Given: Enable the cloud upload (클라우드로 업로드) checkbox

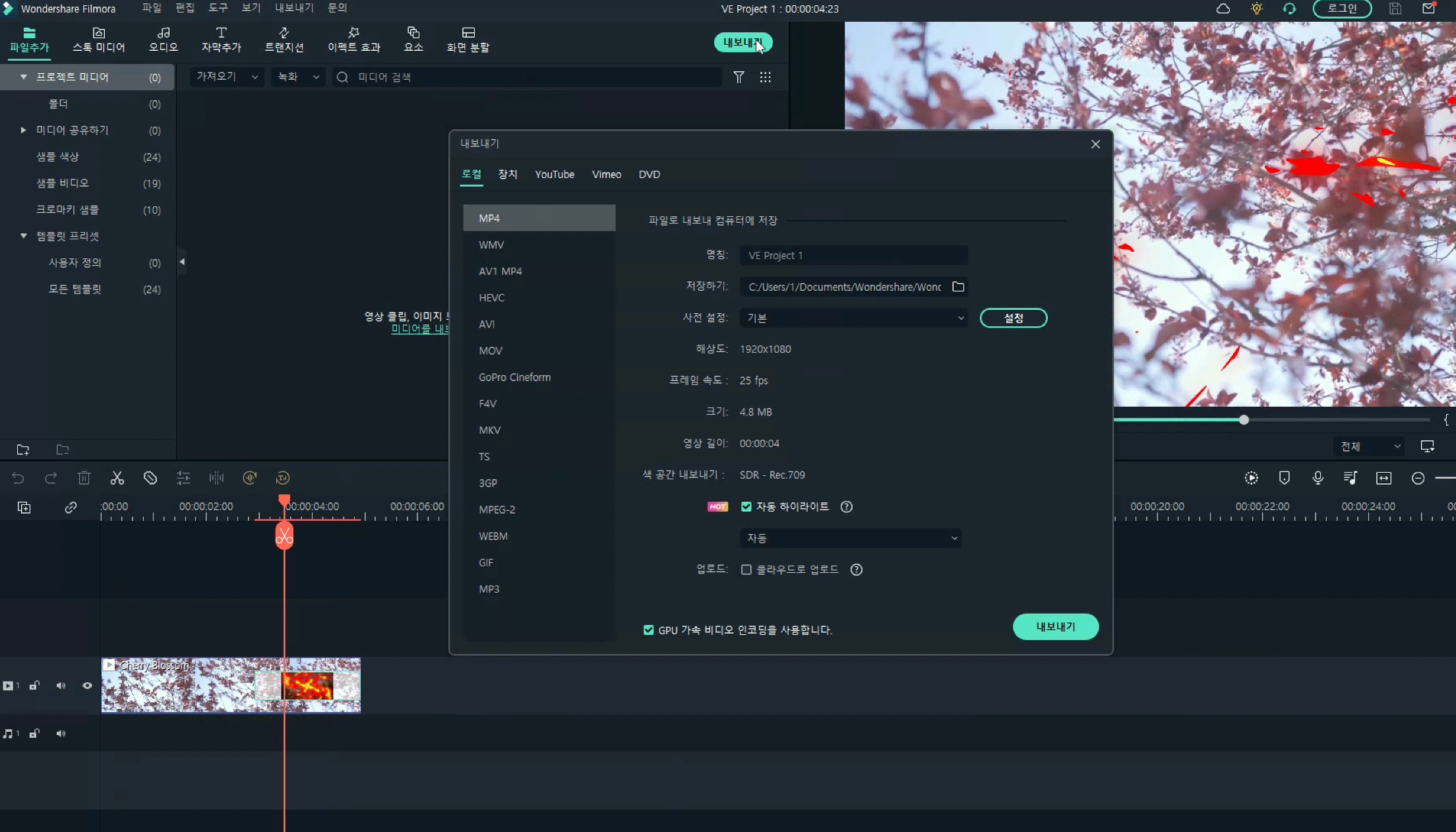Looking at the screenshot, I should (x=746, y=570).
